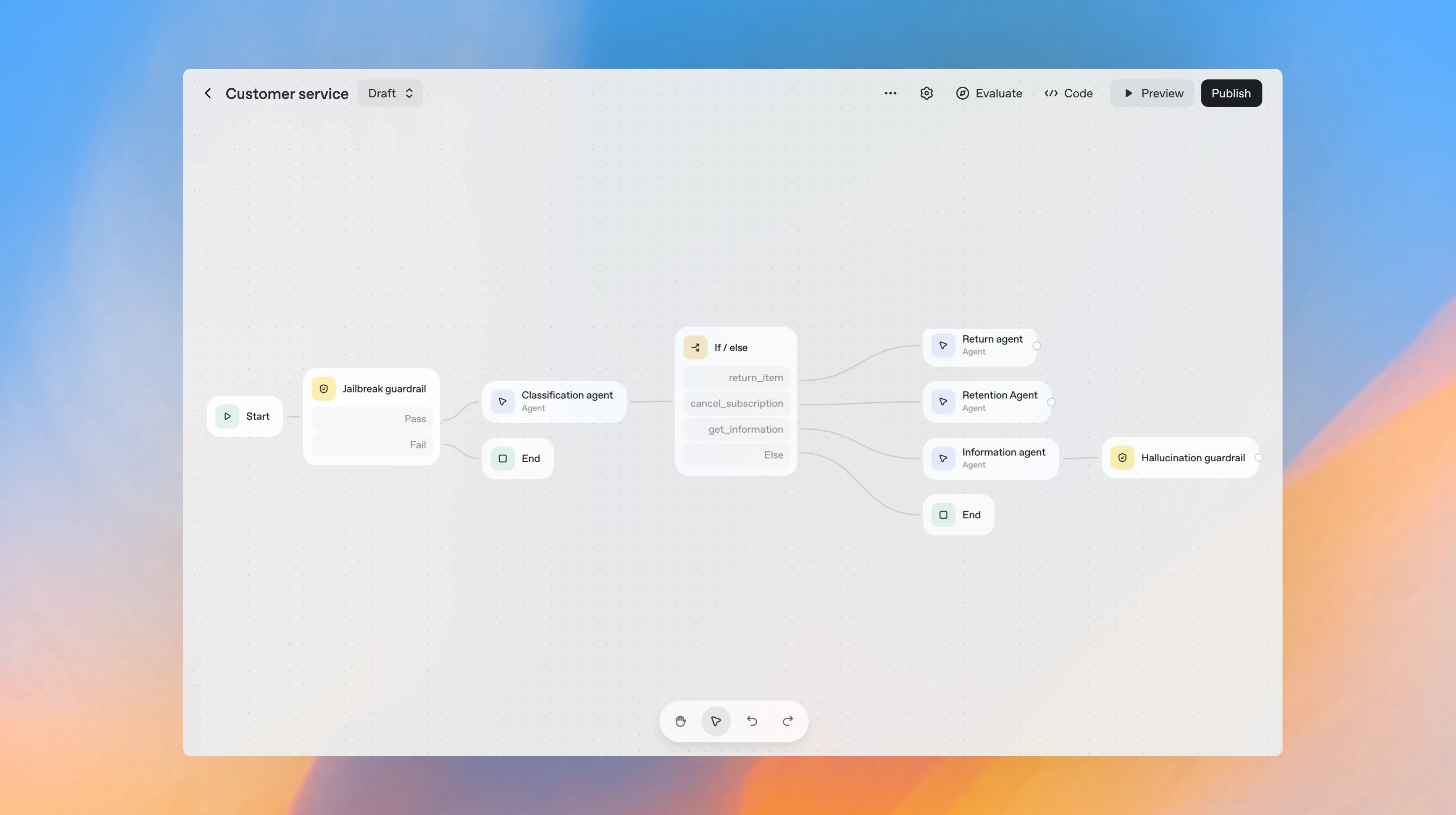Select the hand pan tool
This screenshot has height=815, width=1456.
click(681, 721)
